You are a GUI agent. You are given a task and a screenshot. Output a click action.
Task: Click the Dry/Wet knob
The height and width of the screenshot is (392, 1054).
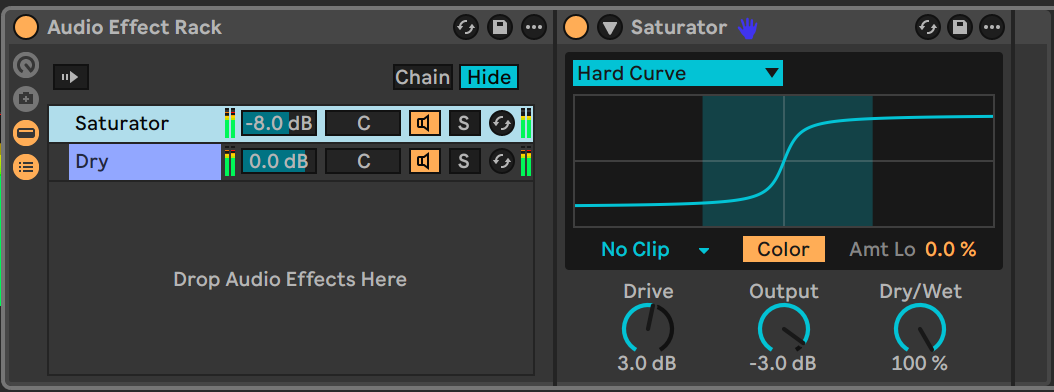click(920, 328)
